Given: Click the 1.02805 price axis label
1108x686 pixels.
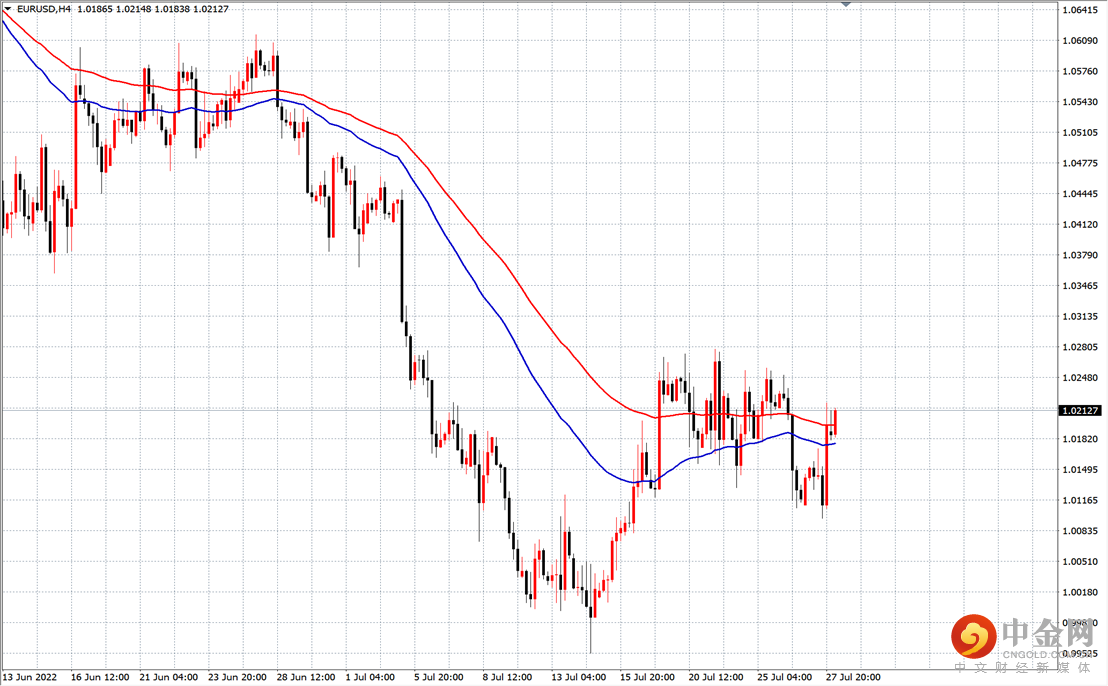Looking at the screenshot, I should (x=1080, y=347).
